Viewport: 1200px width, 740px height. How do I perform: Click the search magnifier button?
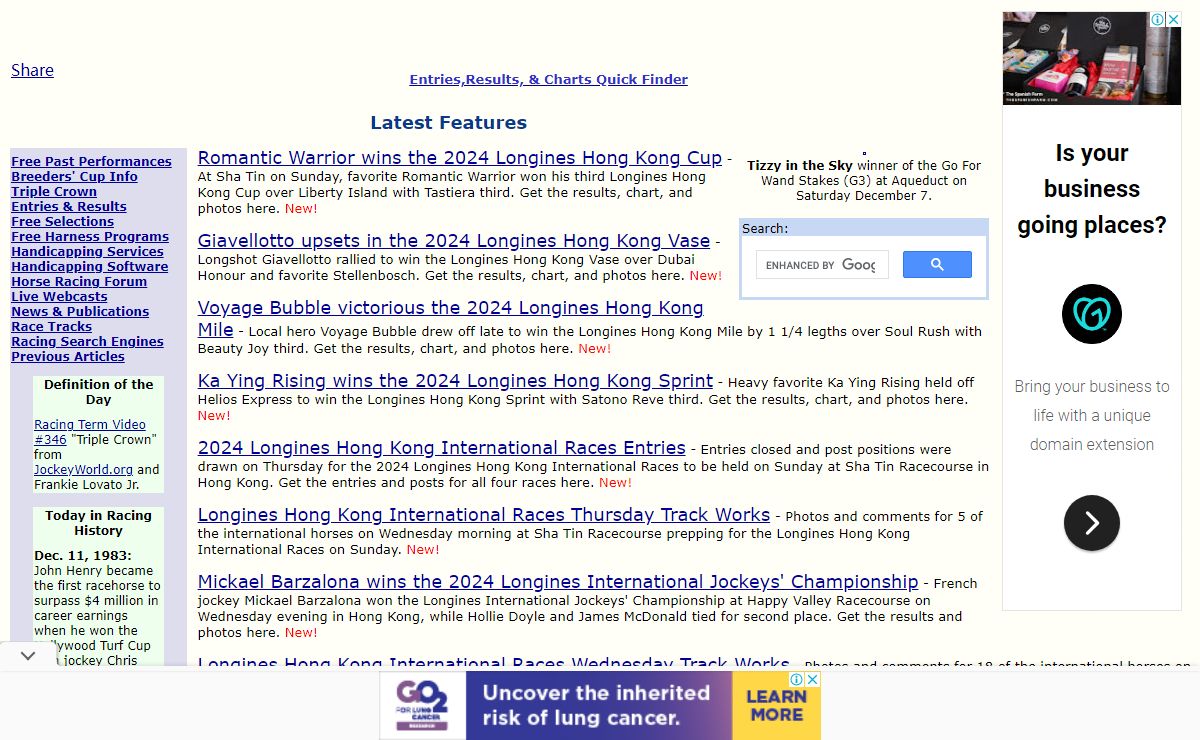click(x=937, y=264)
